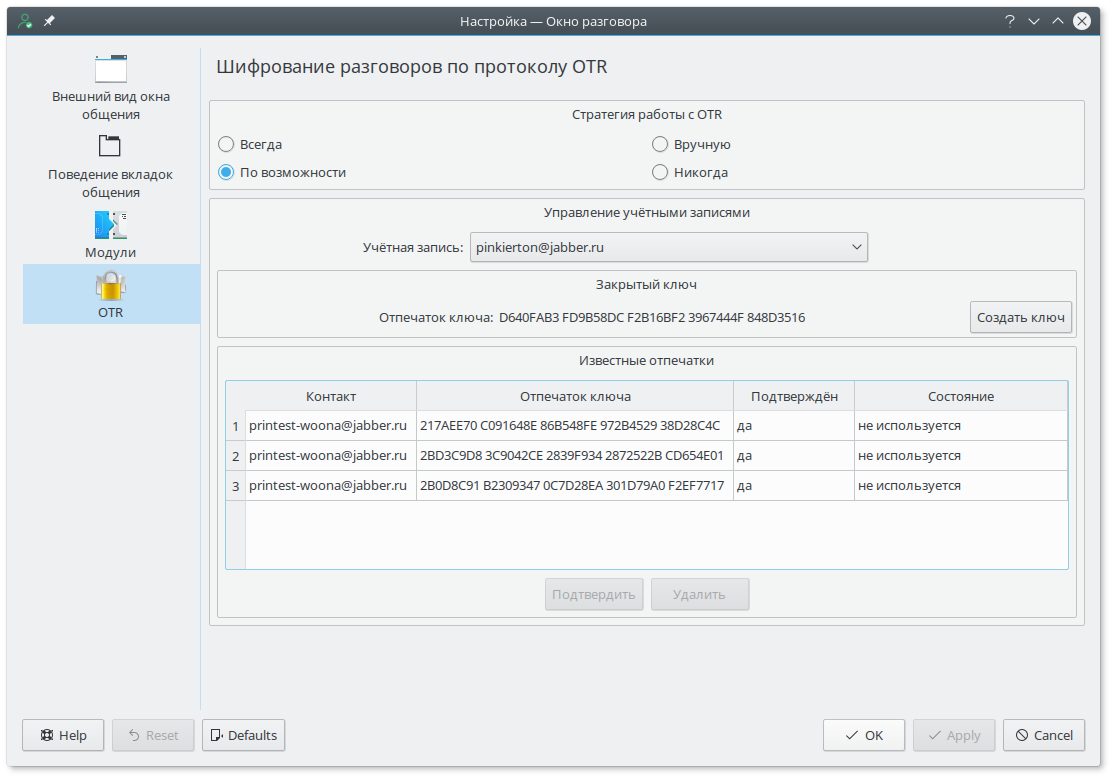Open the chat window appearance section icon

click(111, 69)
